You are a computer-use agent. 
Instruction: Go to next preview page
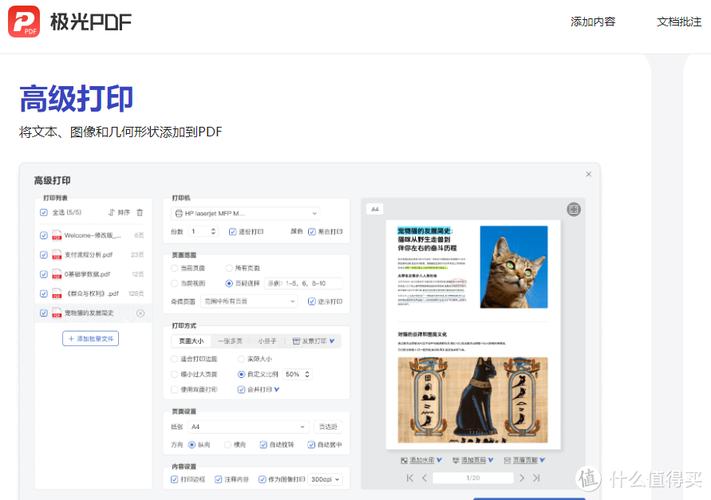click(521, 478)
